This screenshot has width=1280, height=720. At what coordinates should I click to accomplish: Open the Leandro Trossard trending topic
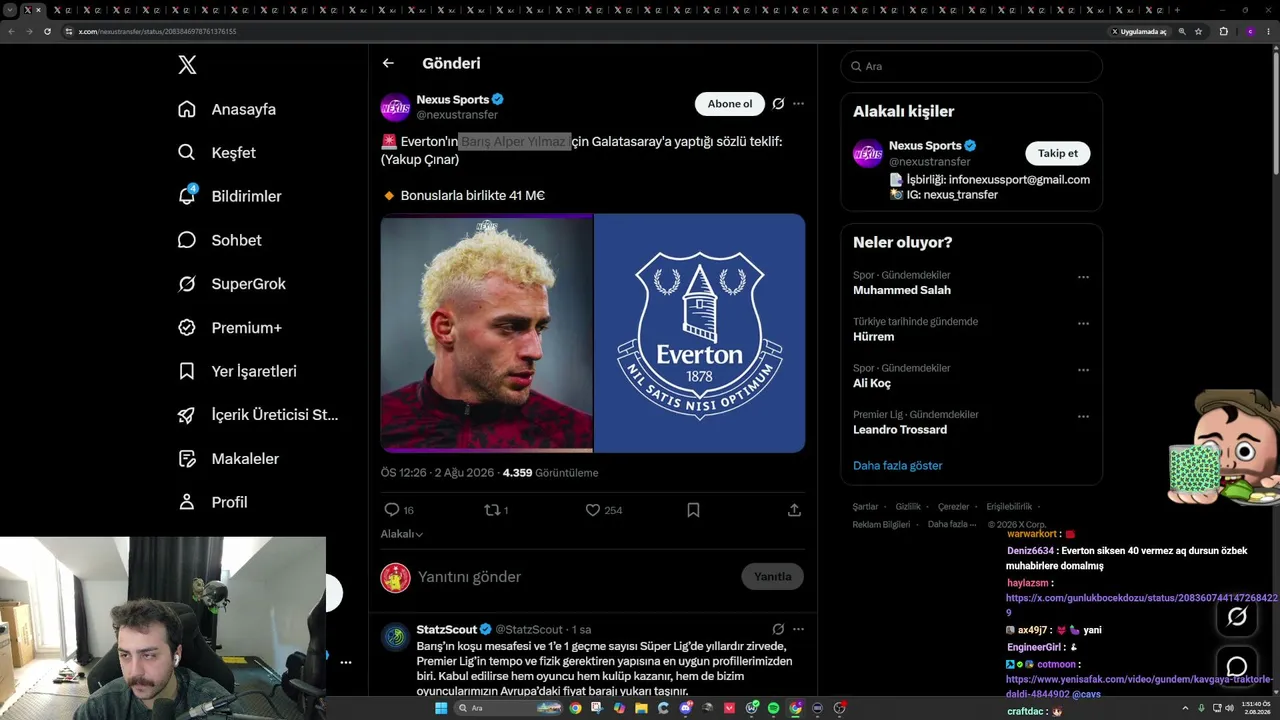tap(900, 430)
